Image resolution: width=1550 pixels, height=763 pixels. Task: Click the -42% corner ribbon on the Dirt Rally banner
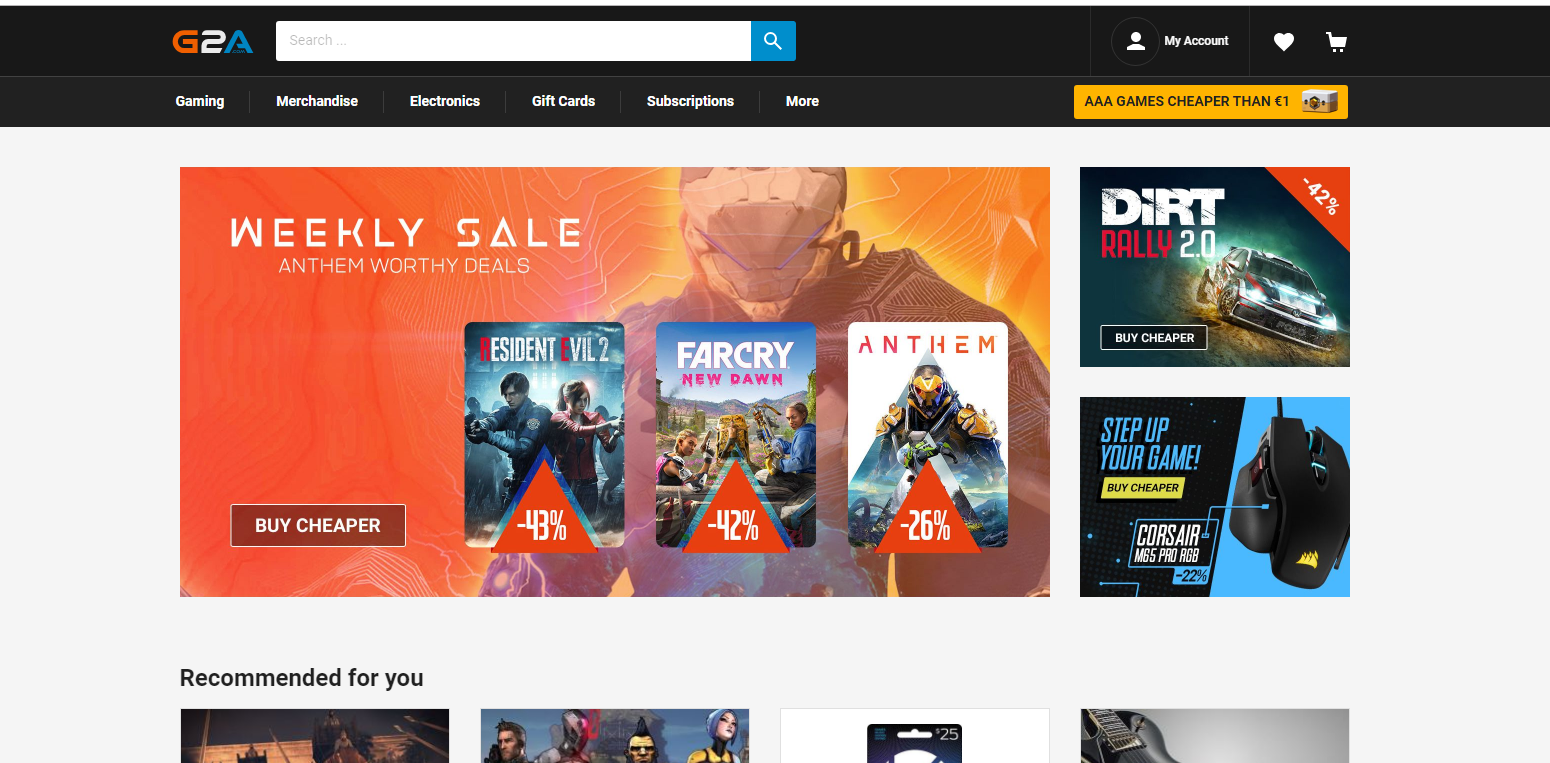1320,196
